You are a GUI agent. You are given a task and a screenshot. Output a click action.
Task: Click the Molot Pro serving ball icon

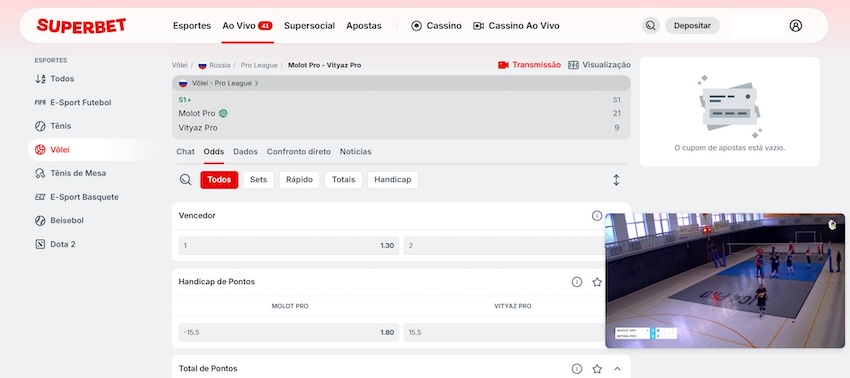click(223, 113)
